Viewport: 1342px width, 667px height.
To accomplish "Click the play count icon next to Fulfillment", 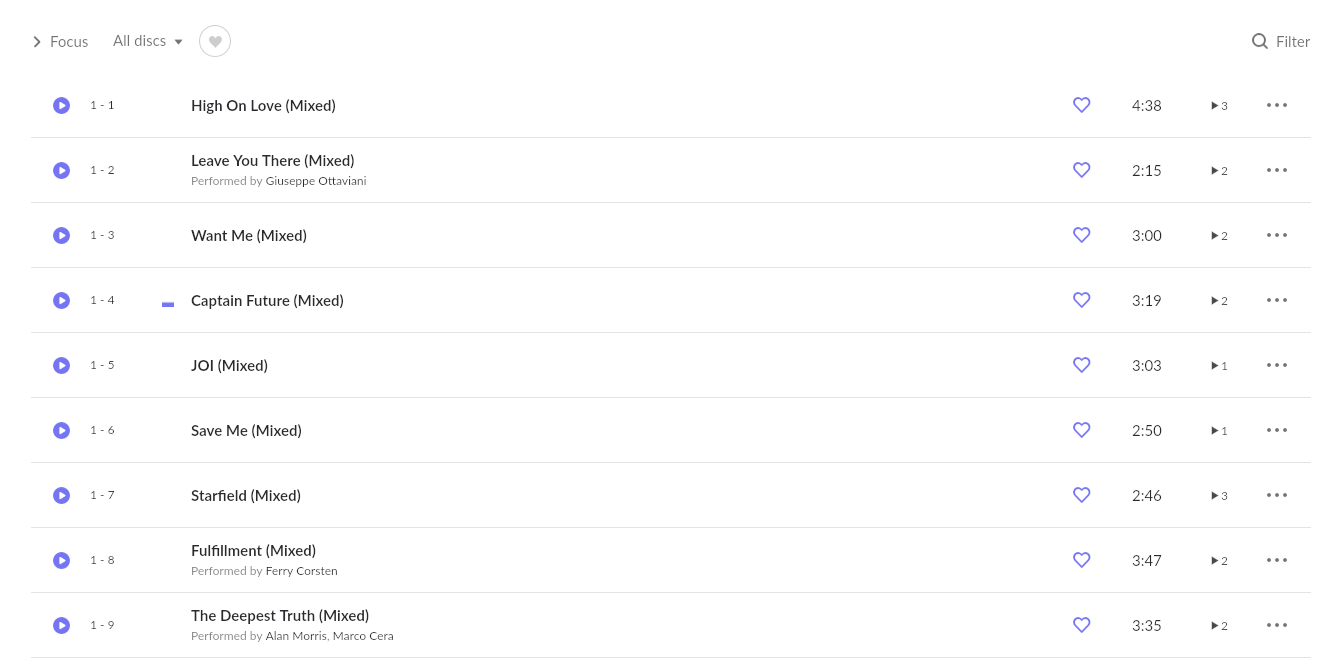I will 1218,560.
